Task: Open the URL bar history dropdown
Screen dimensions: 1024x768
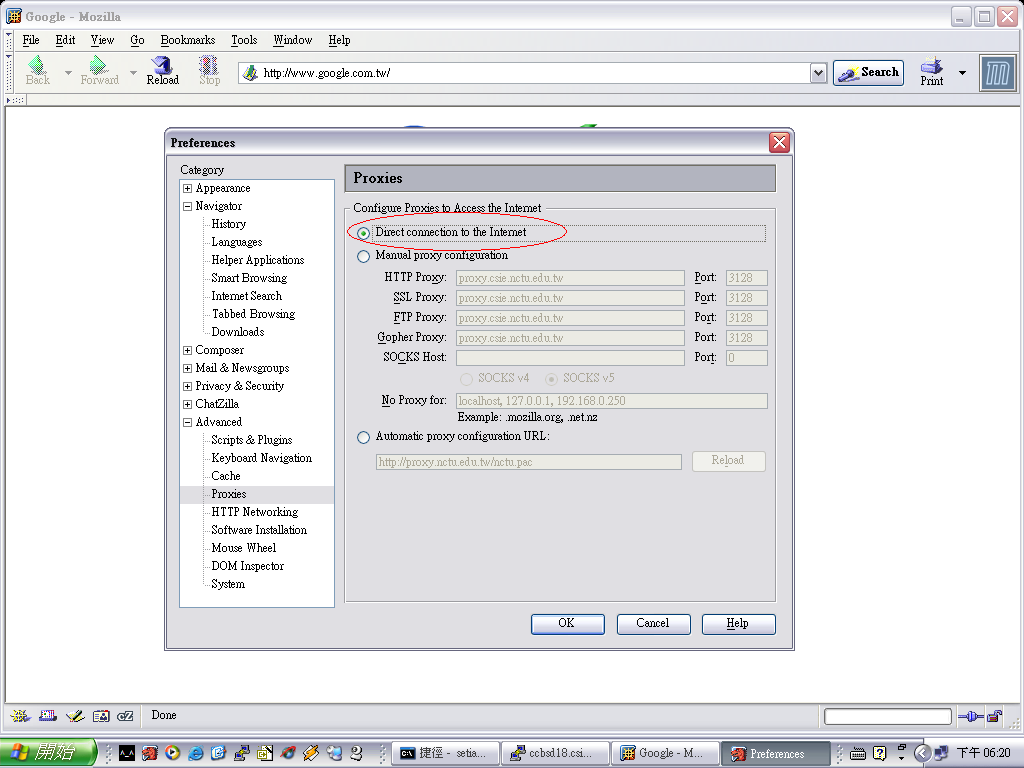Action: click(x=817, y=73)
